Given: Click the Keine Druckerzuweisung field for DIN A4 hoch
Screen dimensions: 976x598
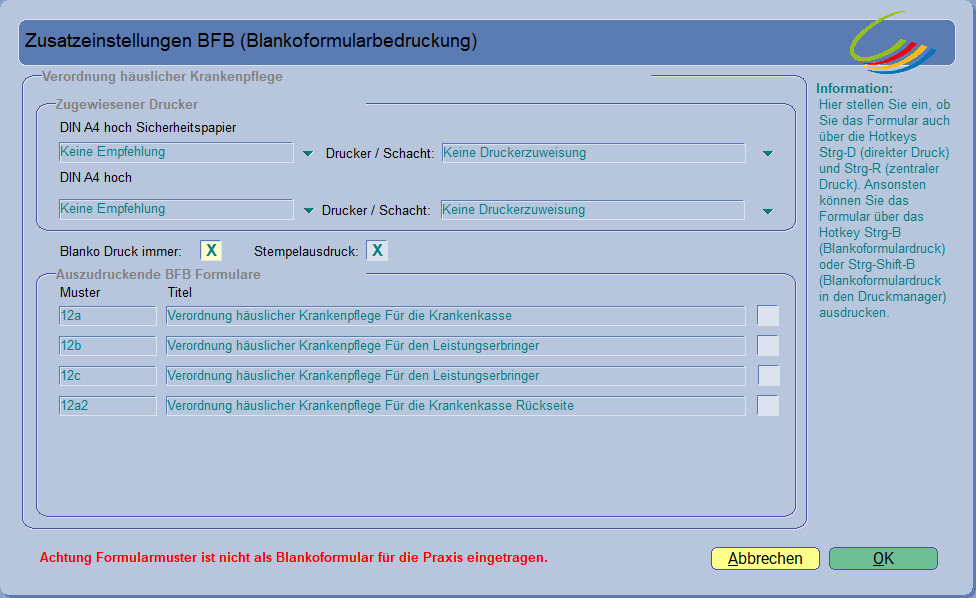Looking at the screenshot, I should click(592, 210).
